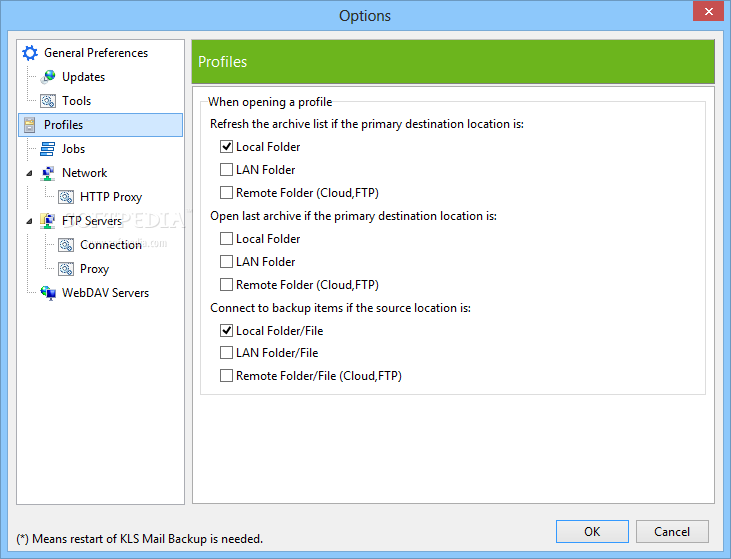This screenshot has height=559, width=731.
Task: Discard changes with the Cancel button
Action: click(x=672, y=531)
